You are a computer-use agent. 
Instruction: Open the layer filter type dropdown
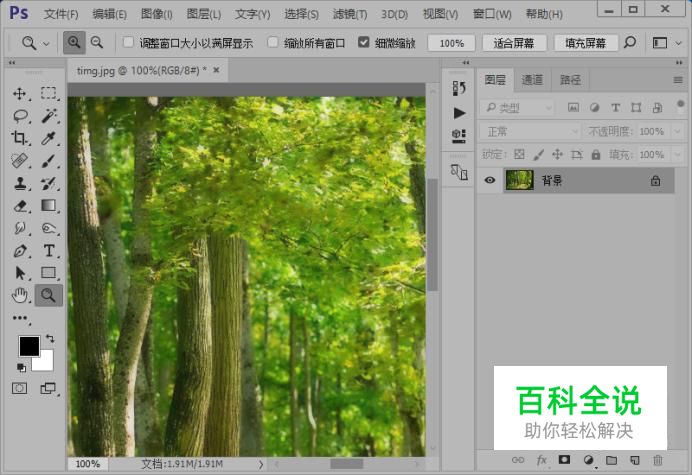point(517,108)
